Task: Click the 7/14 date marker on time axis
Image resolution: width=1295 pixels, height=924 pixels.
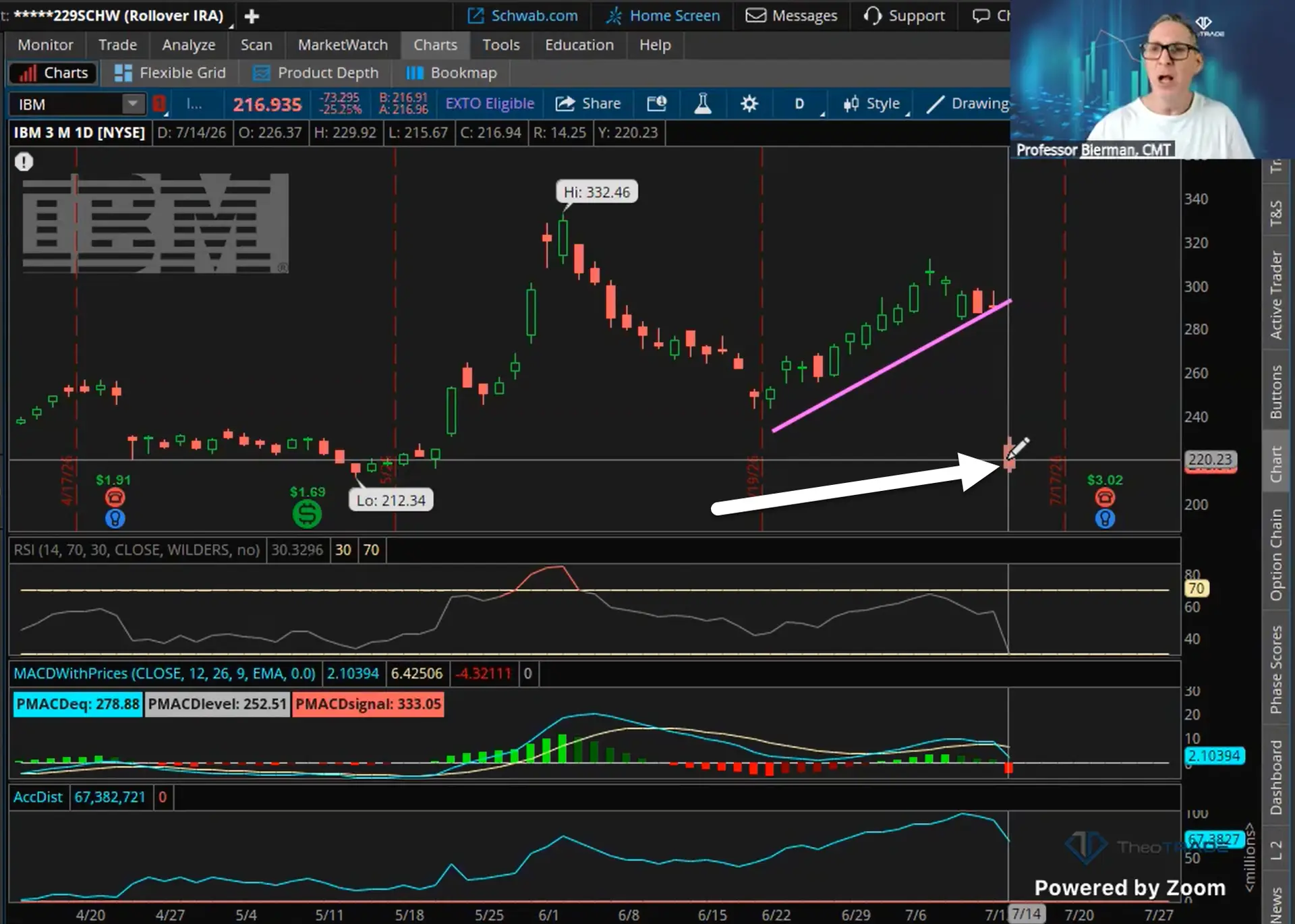Action: (x=1026, y=914)
